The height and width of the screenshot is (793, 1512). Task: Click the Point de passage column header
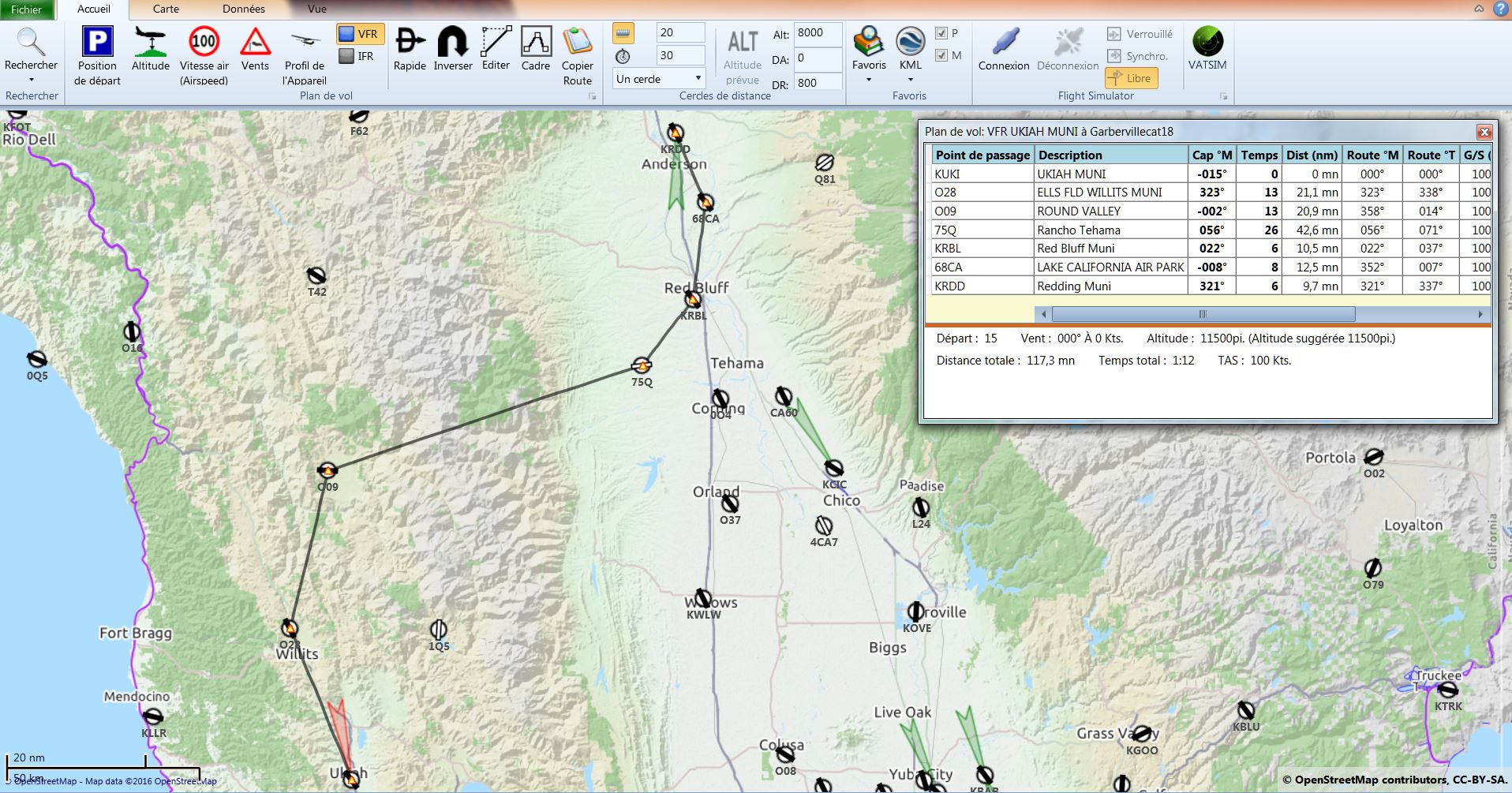point(982,155)
